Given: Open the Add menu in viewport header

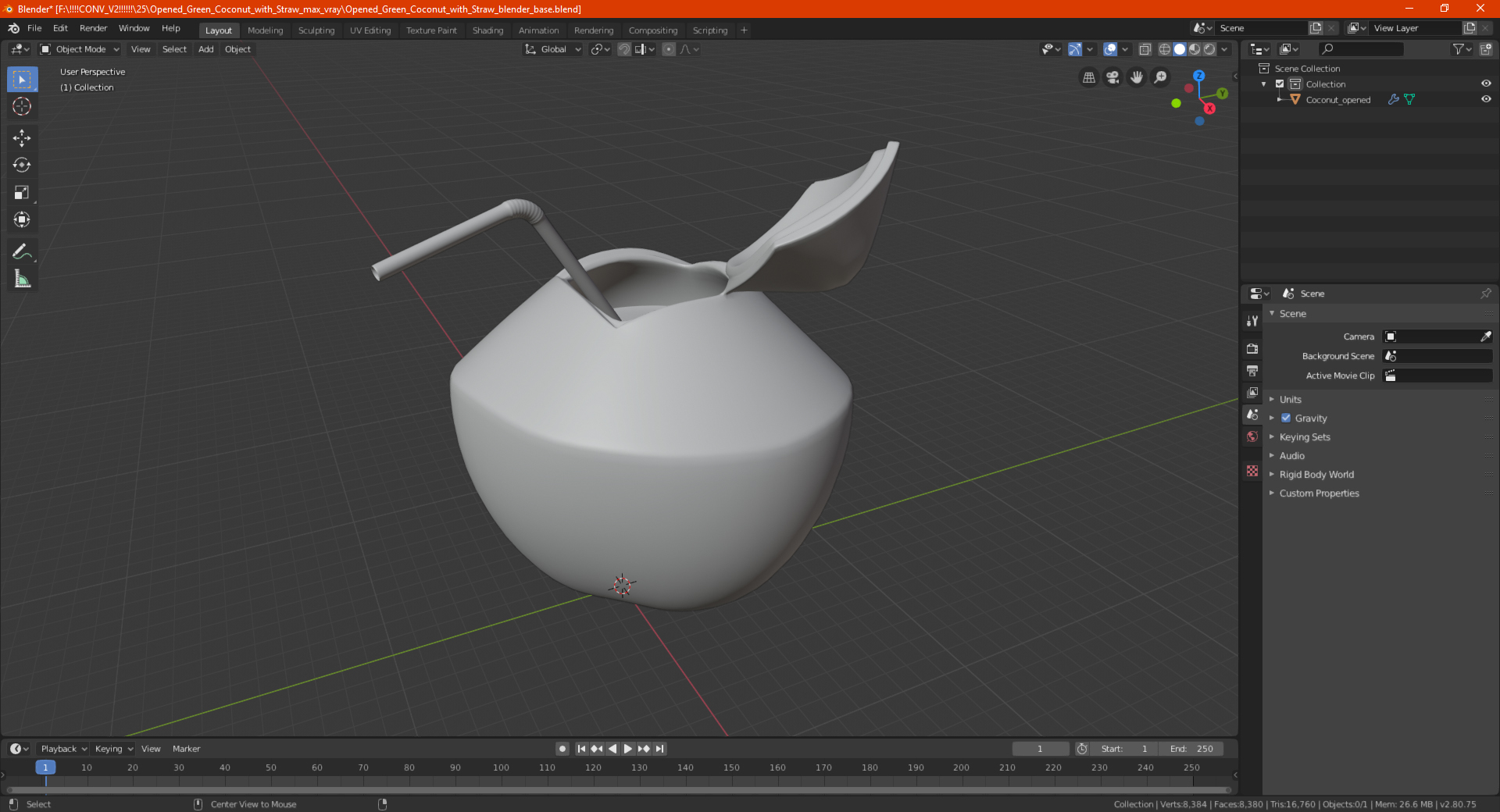Looking at the screenshot, I should point(205,49).
